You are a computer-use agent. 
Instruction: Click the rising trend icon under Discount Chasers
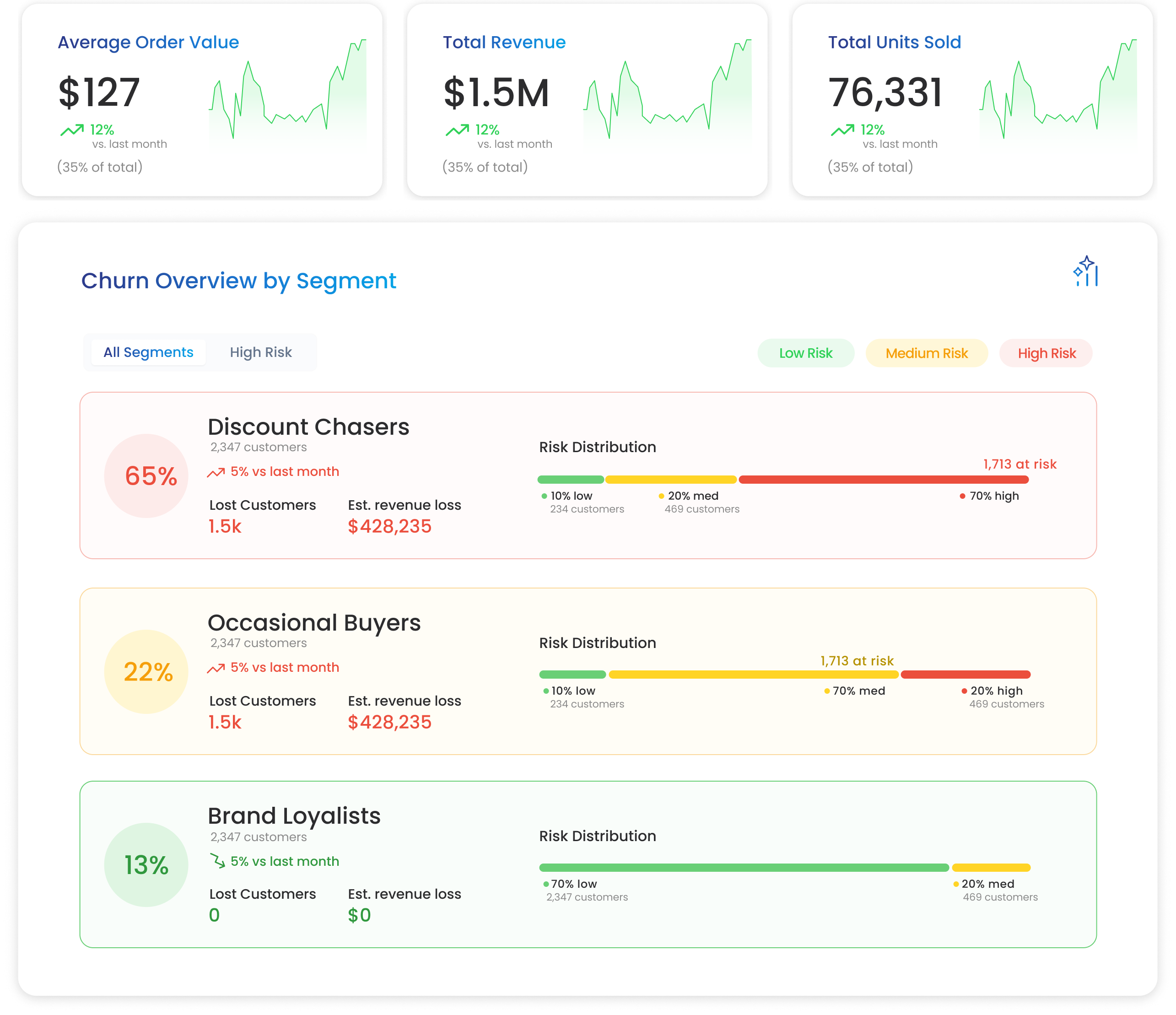tap(216, 472)
